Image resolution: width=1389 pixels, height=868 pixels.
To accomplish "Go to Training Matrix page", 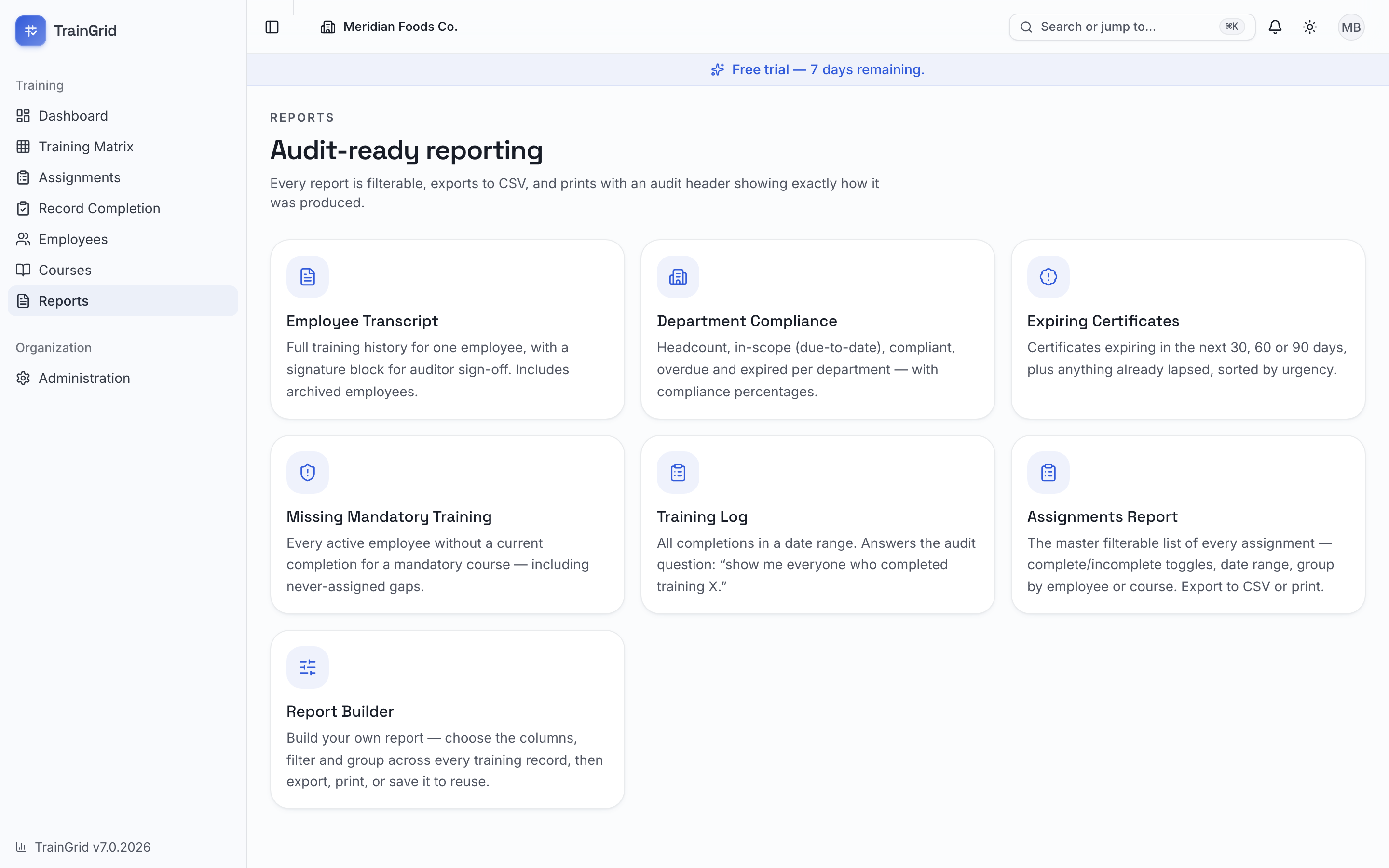I will [123, 147].
